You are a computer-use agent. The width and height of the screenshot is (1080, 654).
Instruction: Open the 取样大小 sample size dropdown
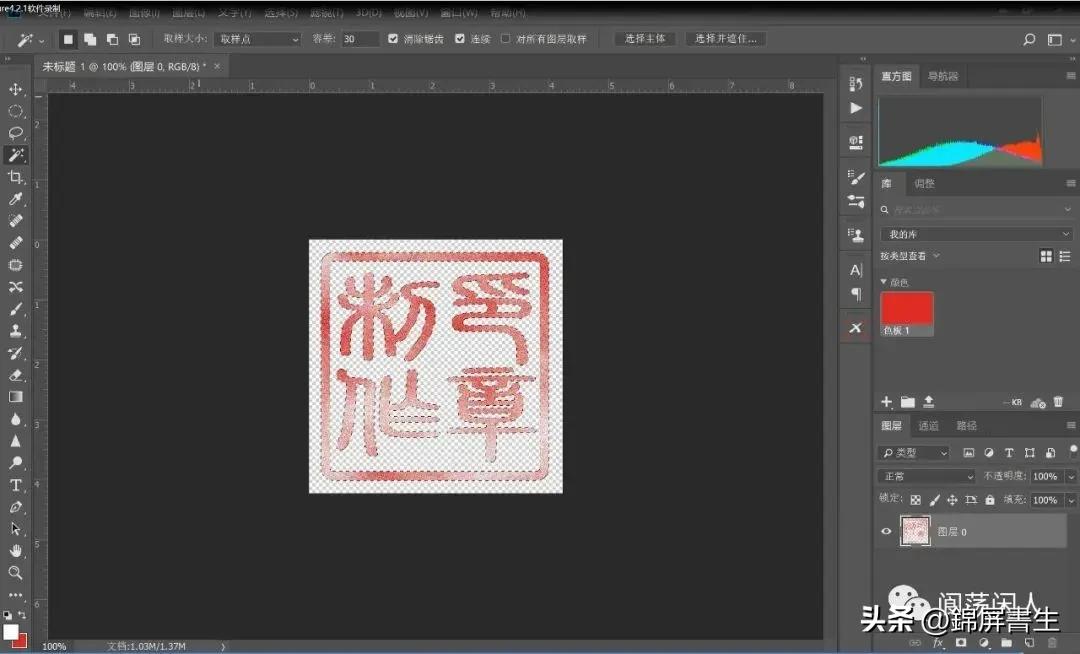pos(258,39)
